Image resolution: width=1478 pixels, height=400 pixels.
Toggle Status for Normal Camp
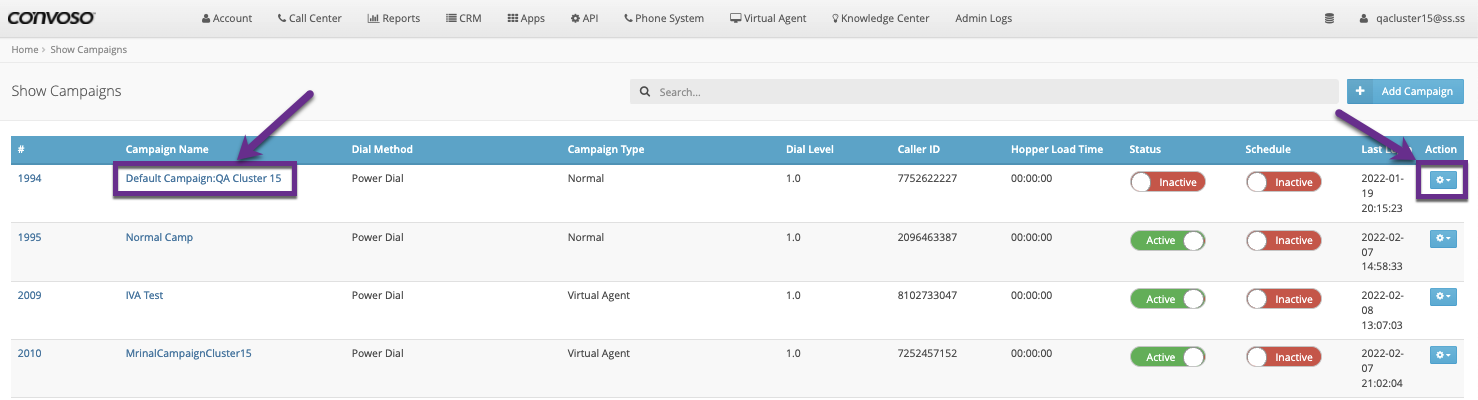pyautogui.click(x=1167, y=240)
